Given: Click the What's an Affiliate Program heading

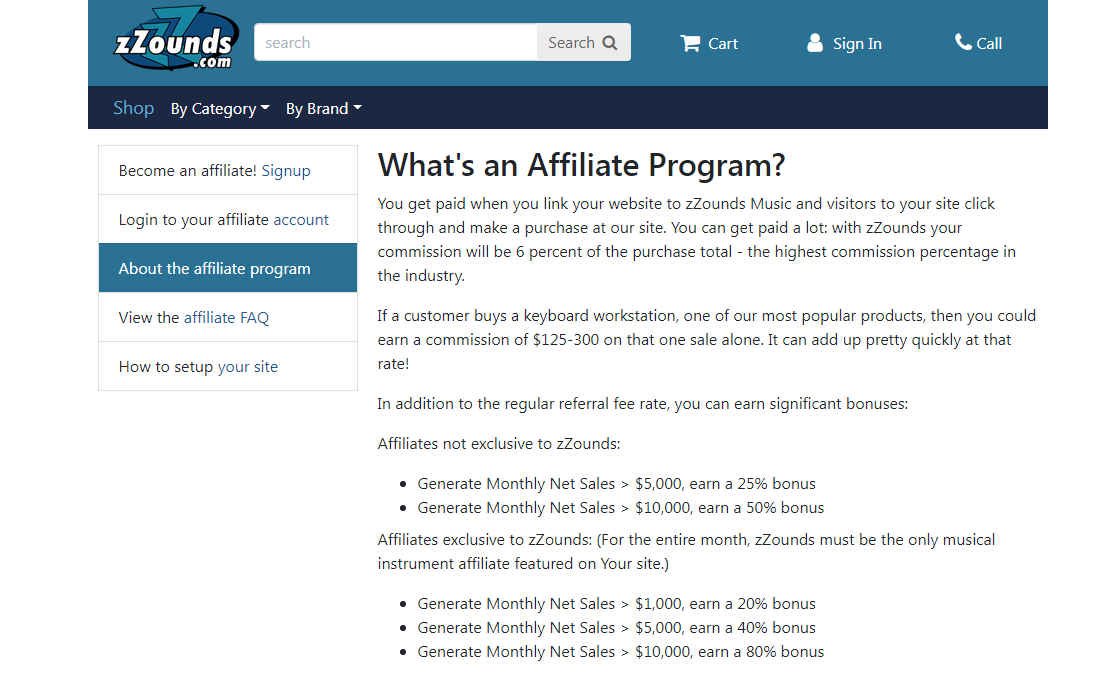Looking at the screenshot, I should tap(581, 165).
